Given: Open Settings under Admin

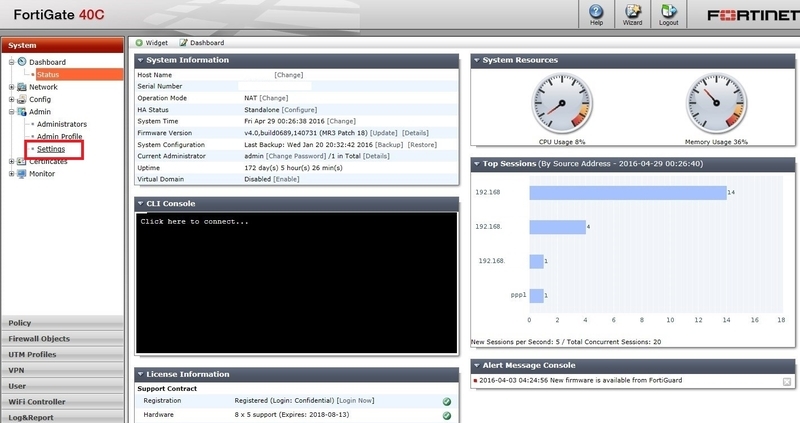Looking at the screenshot, I should coord(51,149).
